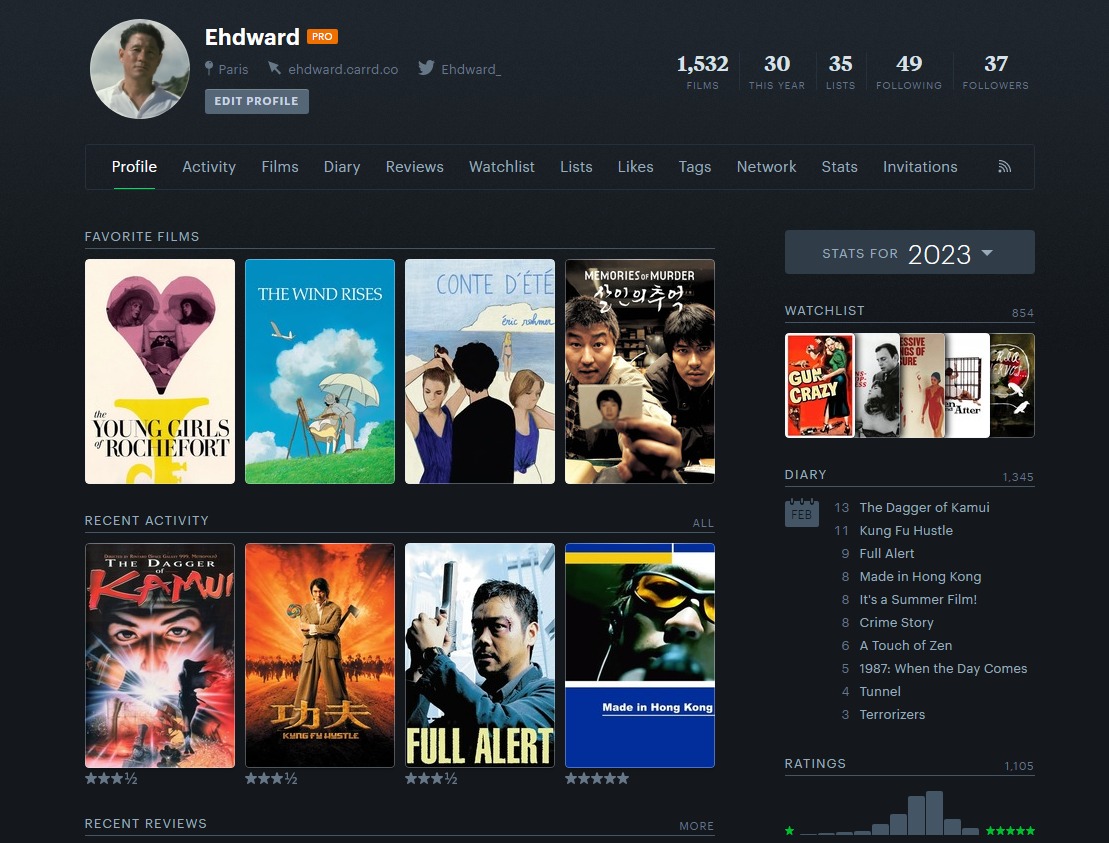1109x843 pixels.
Task: Open the Diary sidebar heading
Action: pos(805,475)
